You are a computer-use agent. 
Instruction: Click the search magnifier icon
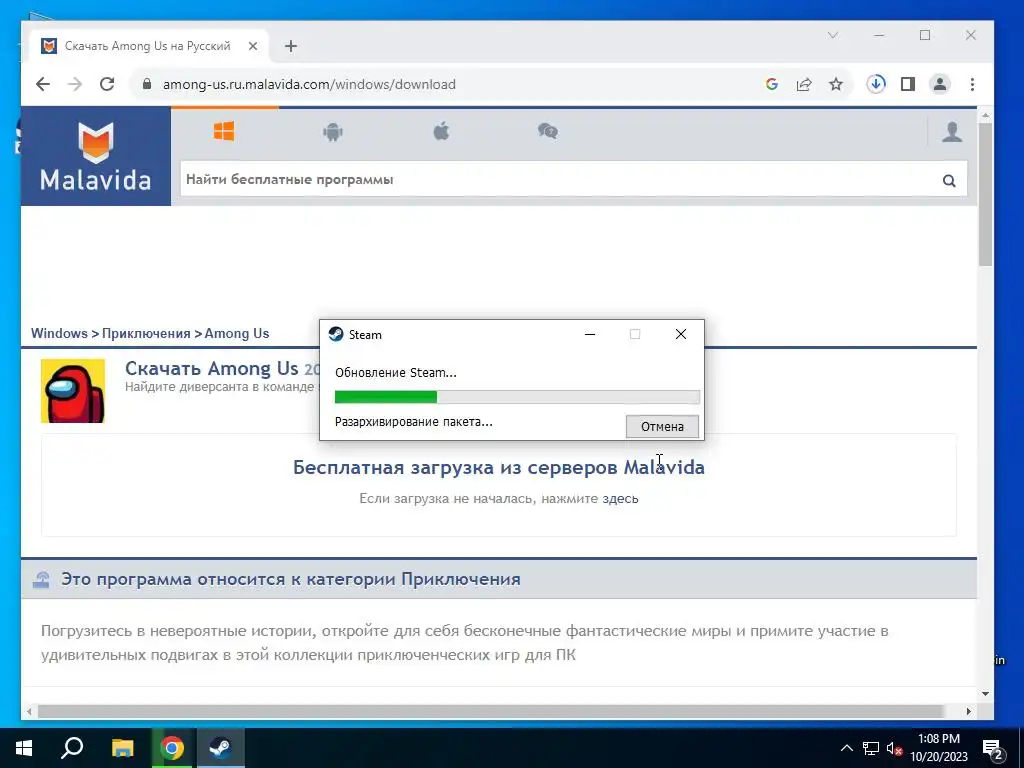click(x=949, y=180)
